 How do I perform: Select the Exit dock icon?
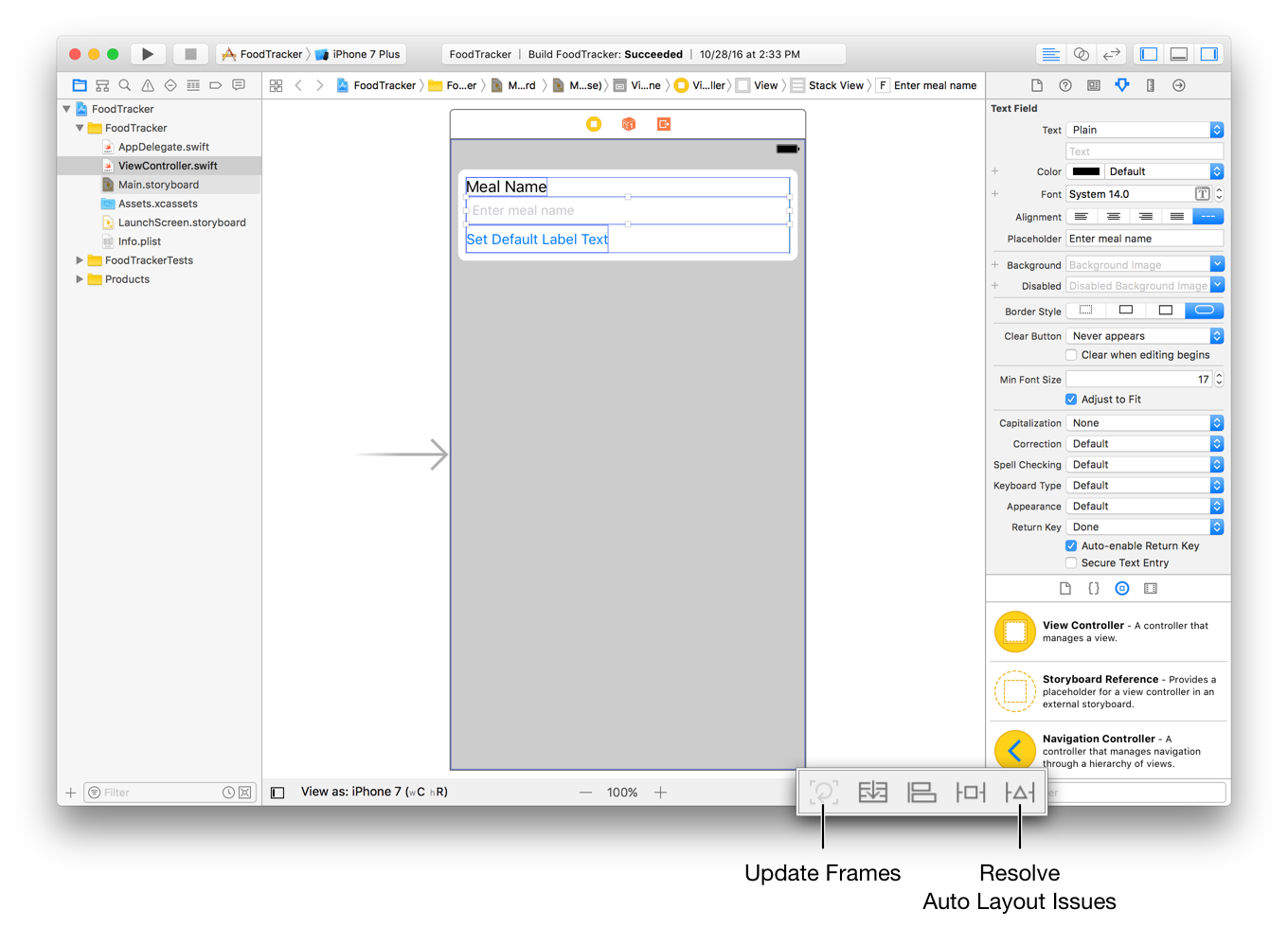click(664, 124)
